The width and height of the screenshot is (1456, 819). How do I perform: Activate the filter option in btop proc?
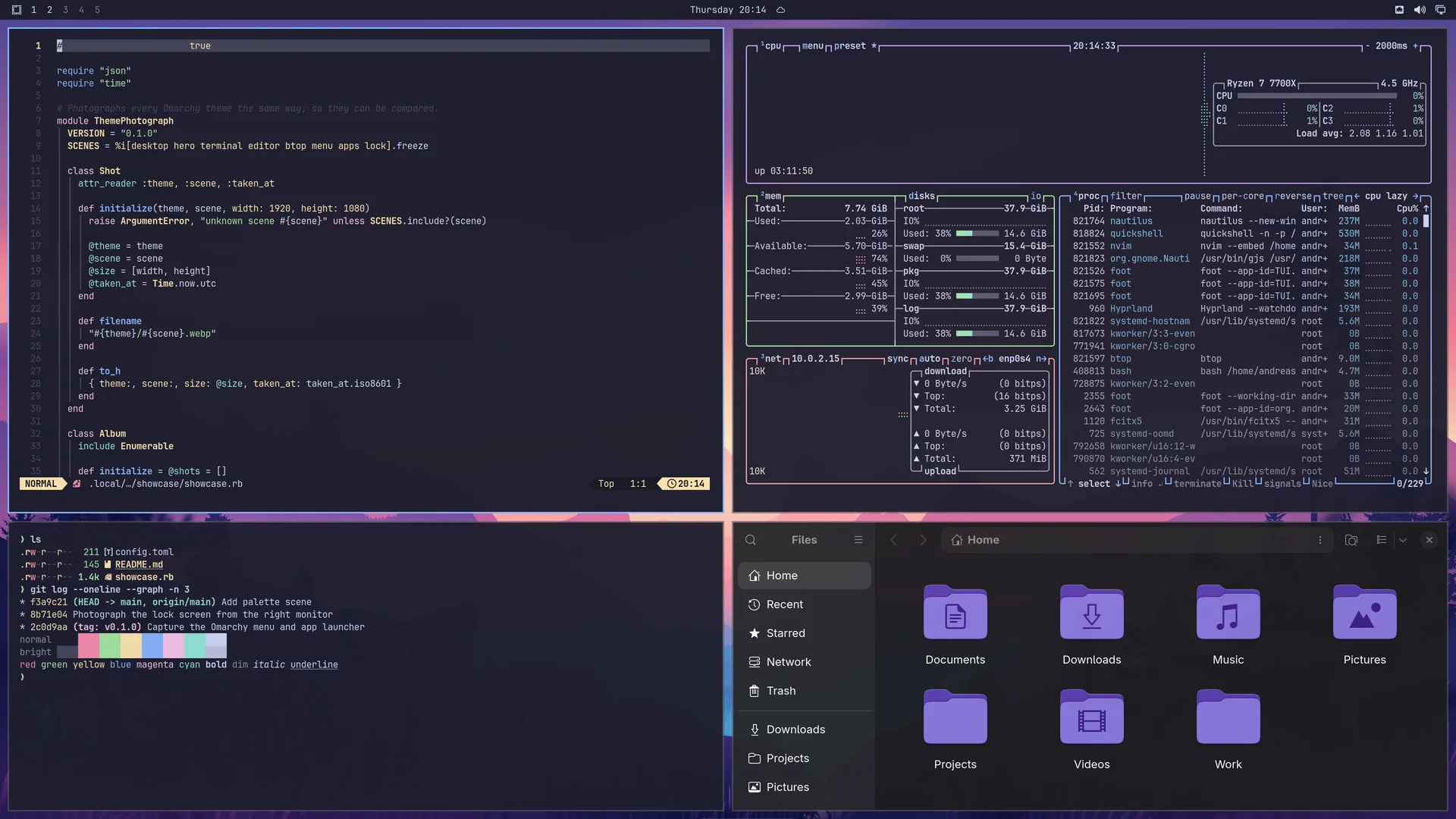click(1126, 196)
